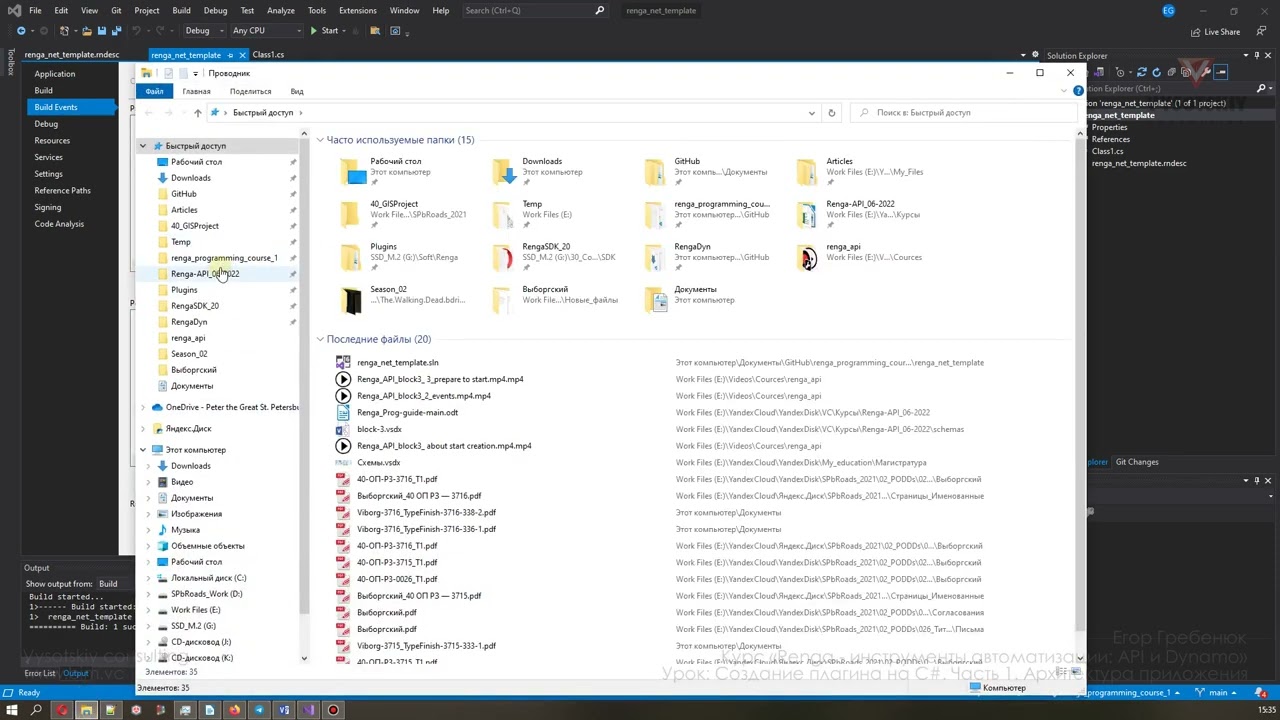Click the Explorer refresh button next to address bar
This screenshot has height=720, width=1280.
coord(831,113)
